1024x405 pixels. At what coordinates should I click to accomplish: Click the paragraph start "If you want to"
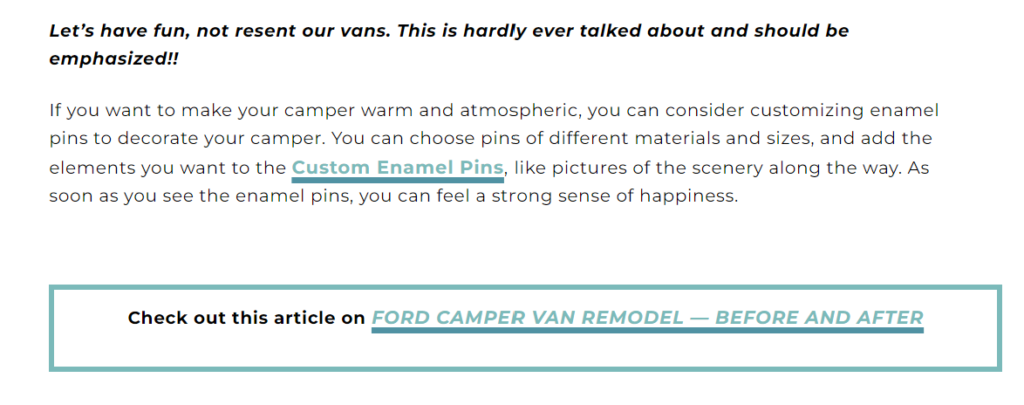coord(106,110)
